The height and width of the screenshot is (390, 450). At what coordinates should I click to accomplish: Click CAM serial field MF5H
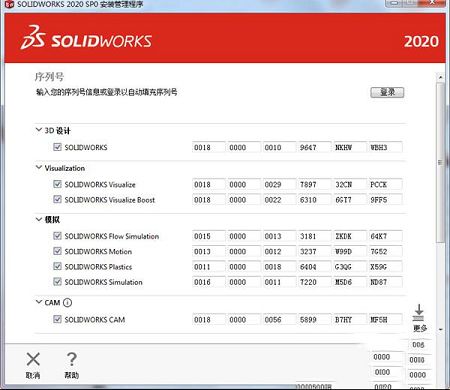pyautogui.click(x=385, y=319)
